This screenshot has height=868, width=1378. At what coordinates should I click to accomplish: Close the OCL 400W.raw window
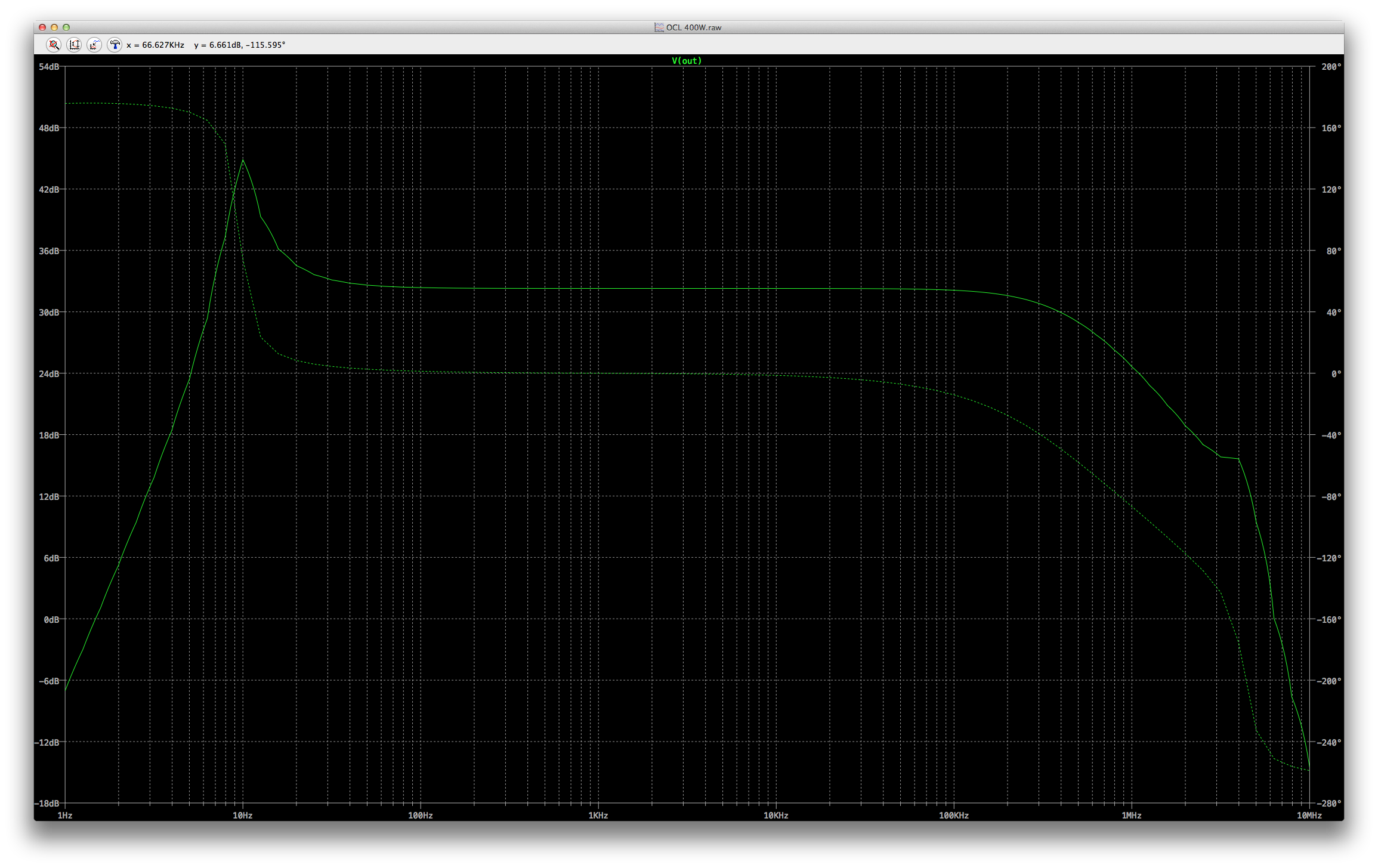(42, 27)
